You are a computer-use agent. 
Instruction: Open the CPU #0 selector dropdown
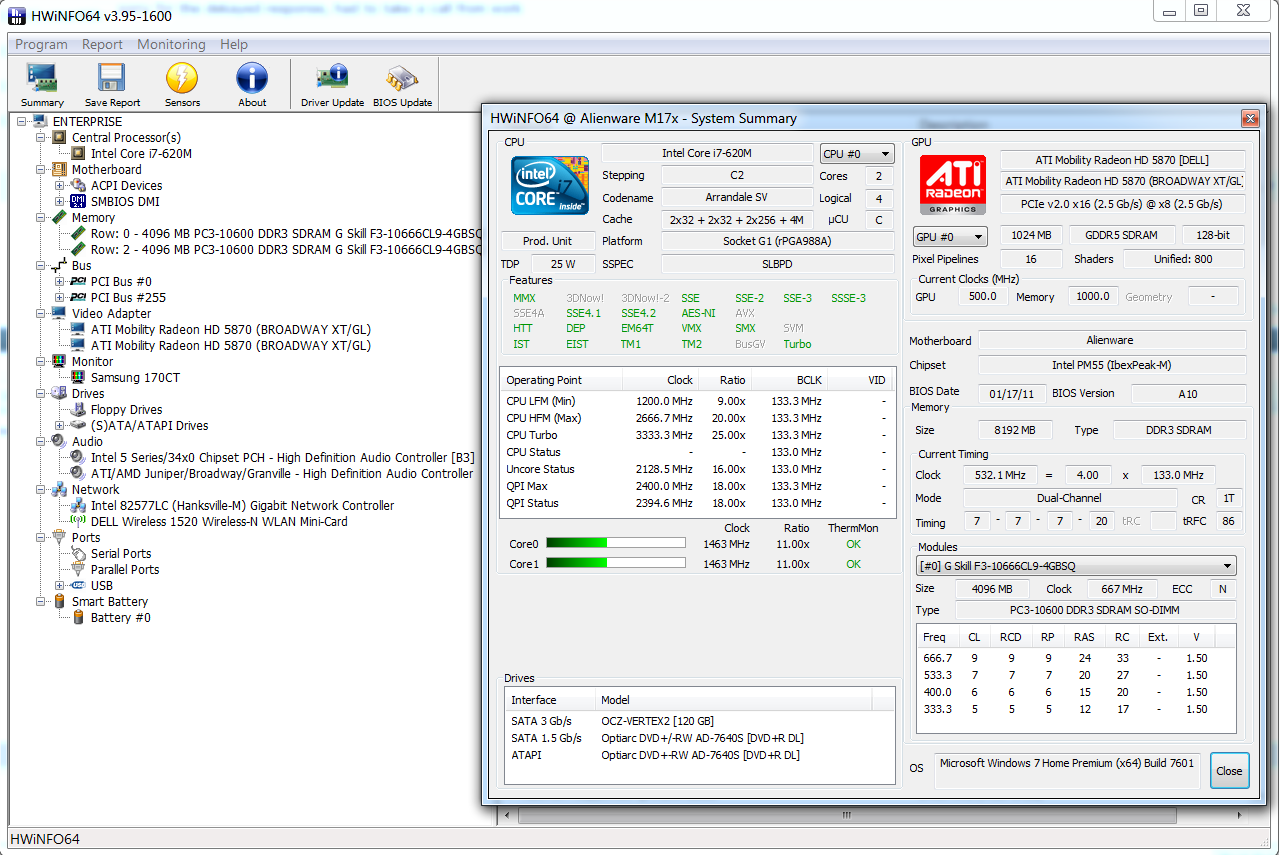click(857, 154)
